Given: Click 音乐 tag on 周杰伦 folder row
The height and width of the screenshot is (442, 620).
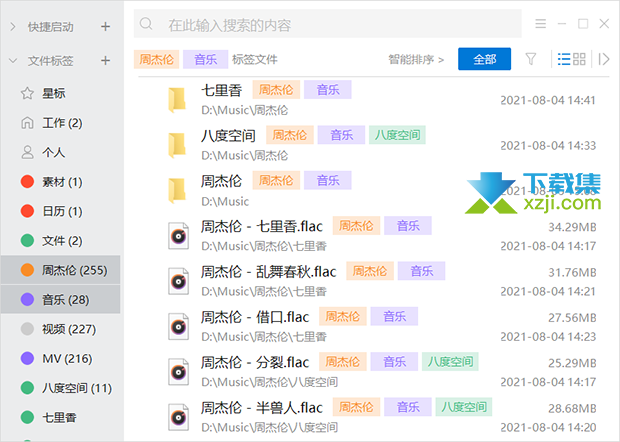Looking at the screenshot, I should coord(328,181).
